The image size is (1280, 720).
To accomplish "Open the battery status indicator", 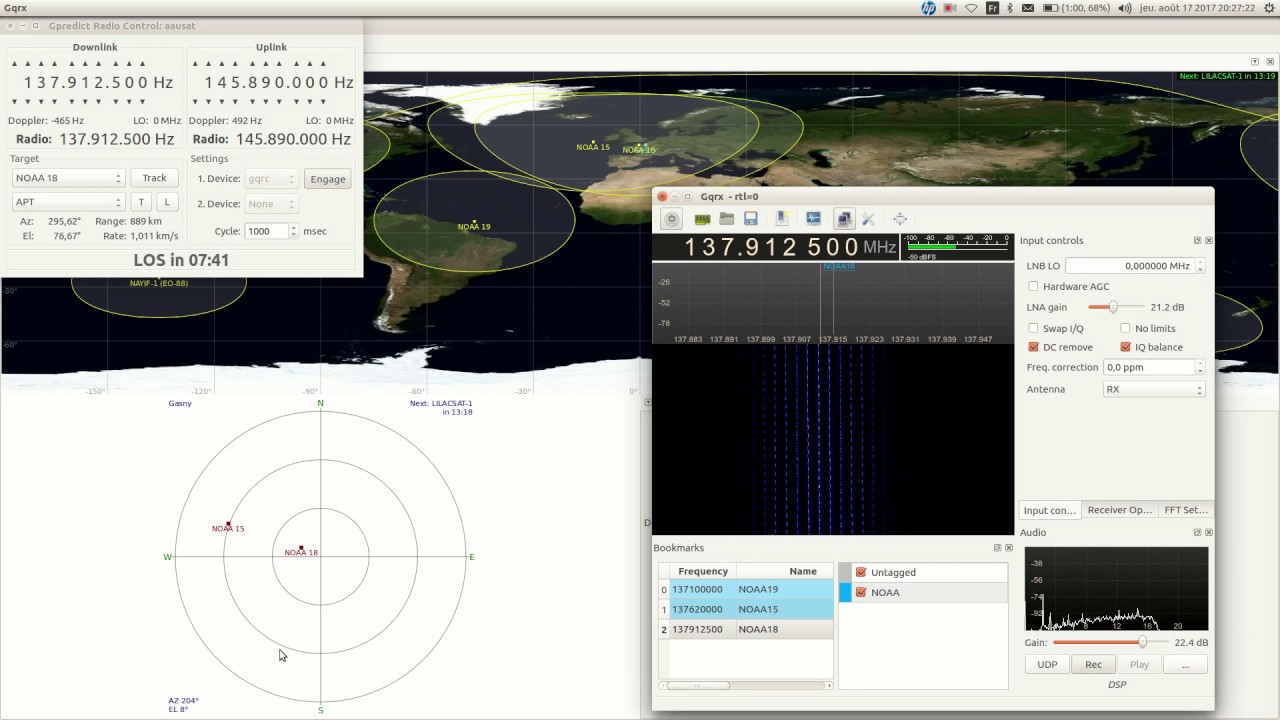I will pyautogui.click(x=1077, y=8).
